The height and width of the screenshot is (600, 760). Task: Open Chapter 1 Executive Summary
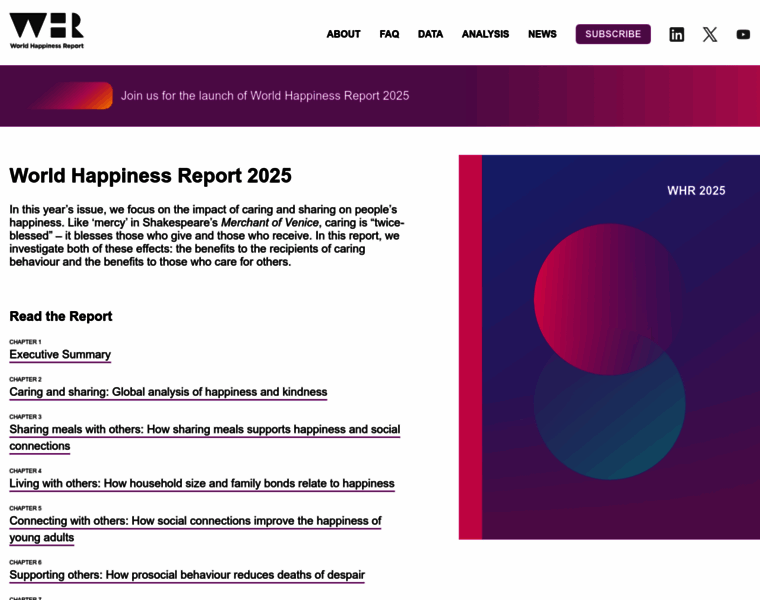click(x=60, y=354)
